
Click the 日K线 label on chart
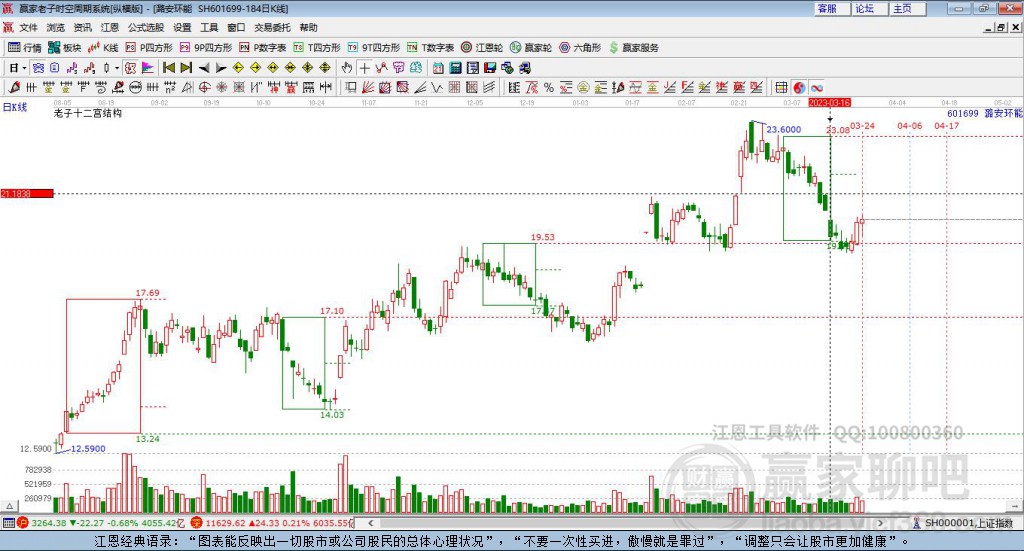[15, 107]
